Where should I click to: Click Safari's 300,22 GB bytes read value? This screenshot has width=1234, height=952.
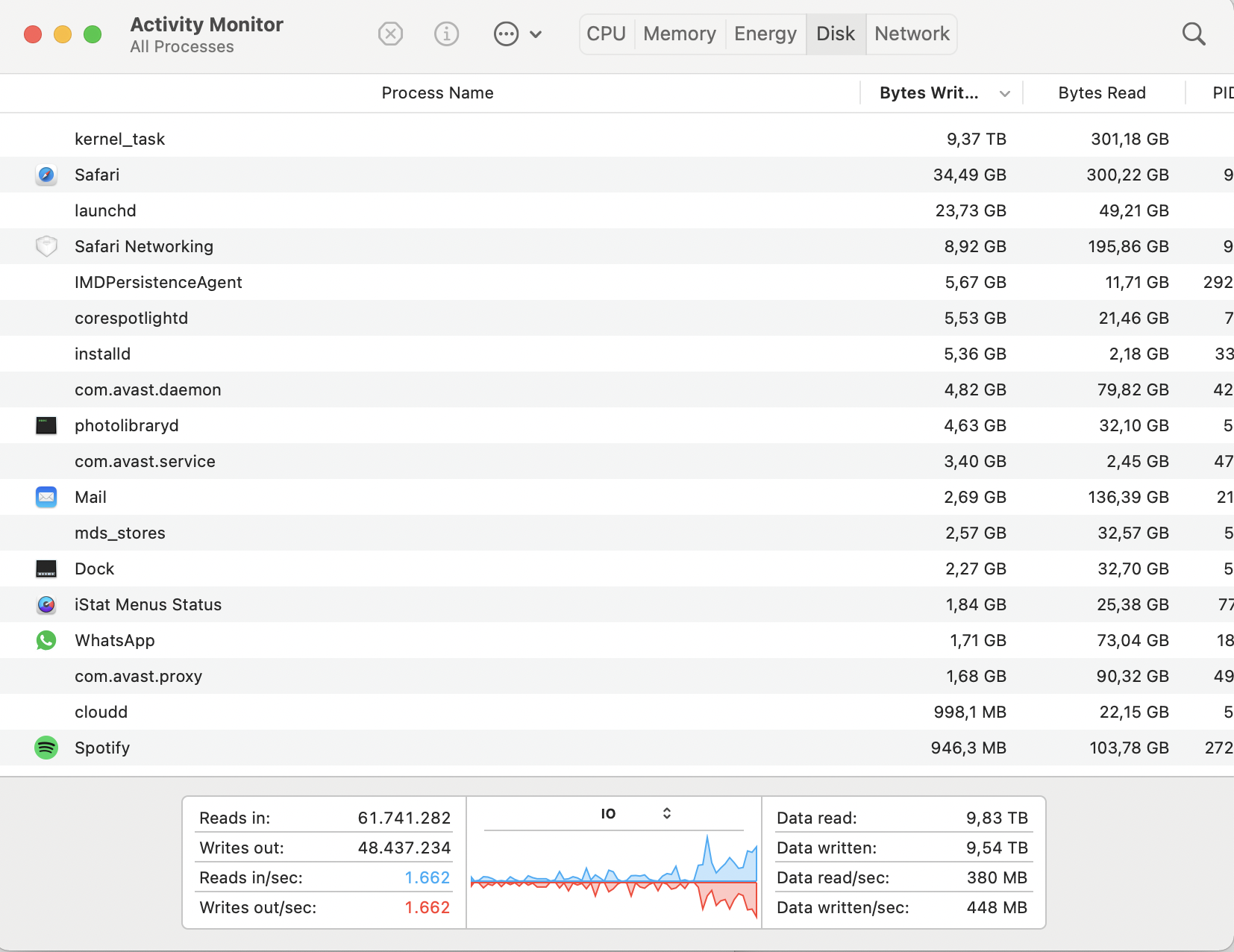coord(1127,175)
